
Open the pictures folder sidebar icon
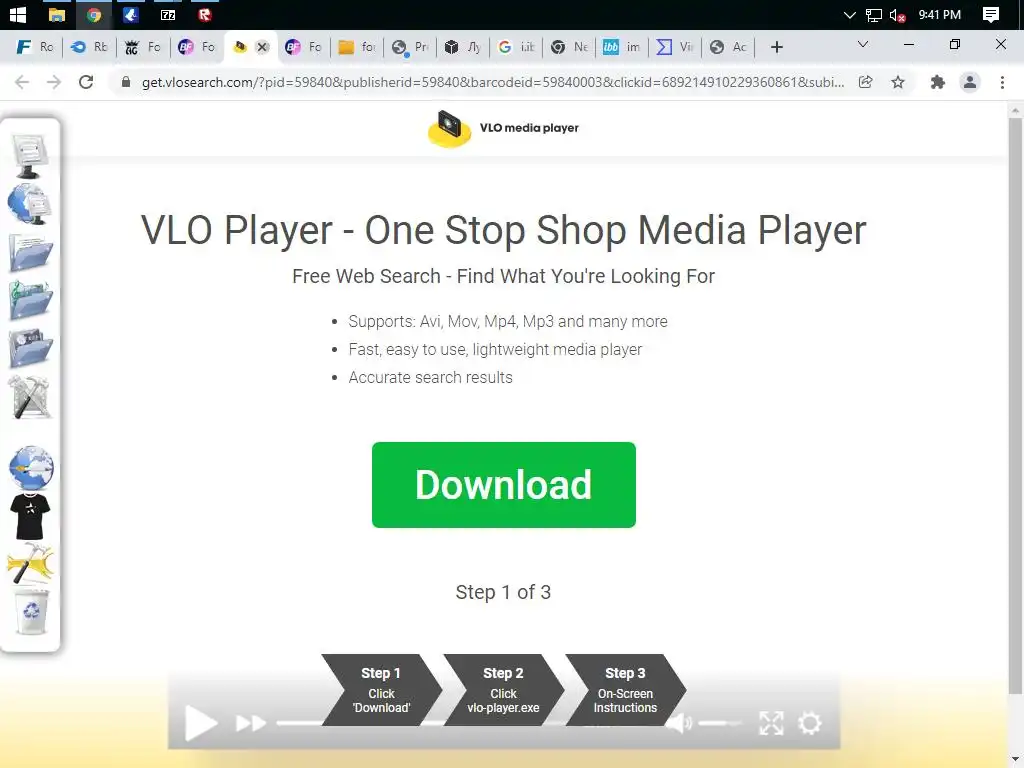30,347
